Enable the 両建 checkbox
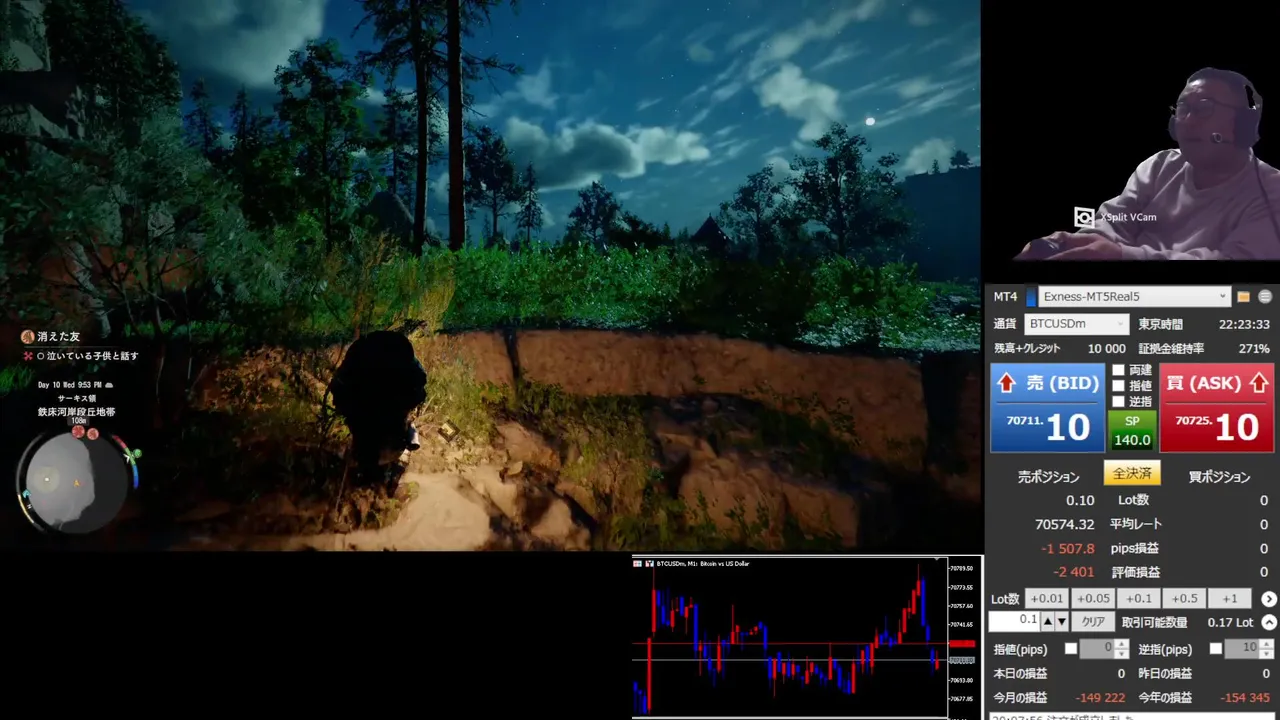Screen dimensions: 1280x720 [x=1118, y=370]
